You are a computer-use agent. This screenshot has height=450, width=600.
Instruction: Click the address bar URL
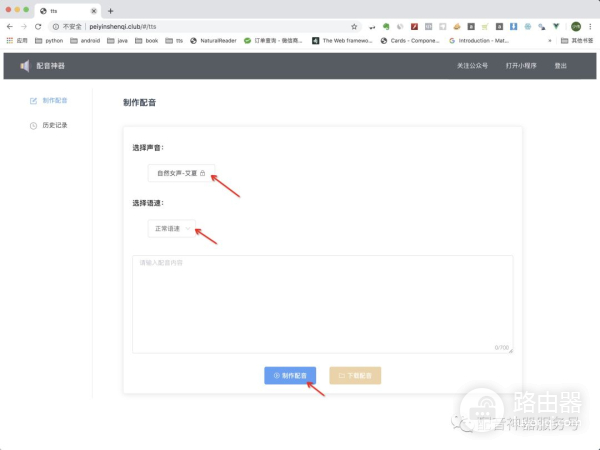pos(123,26)
